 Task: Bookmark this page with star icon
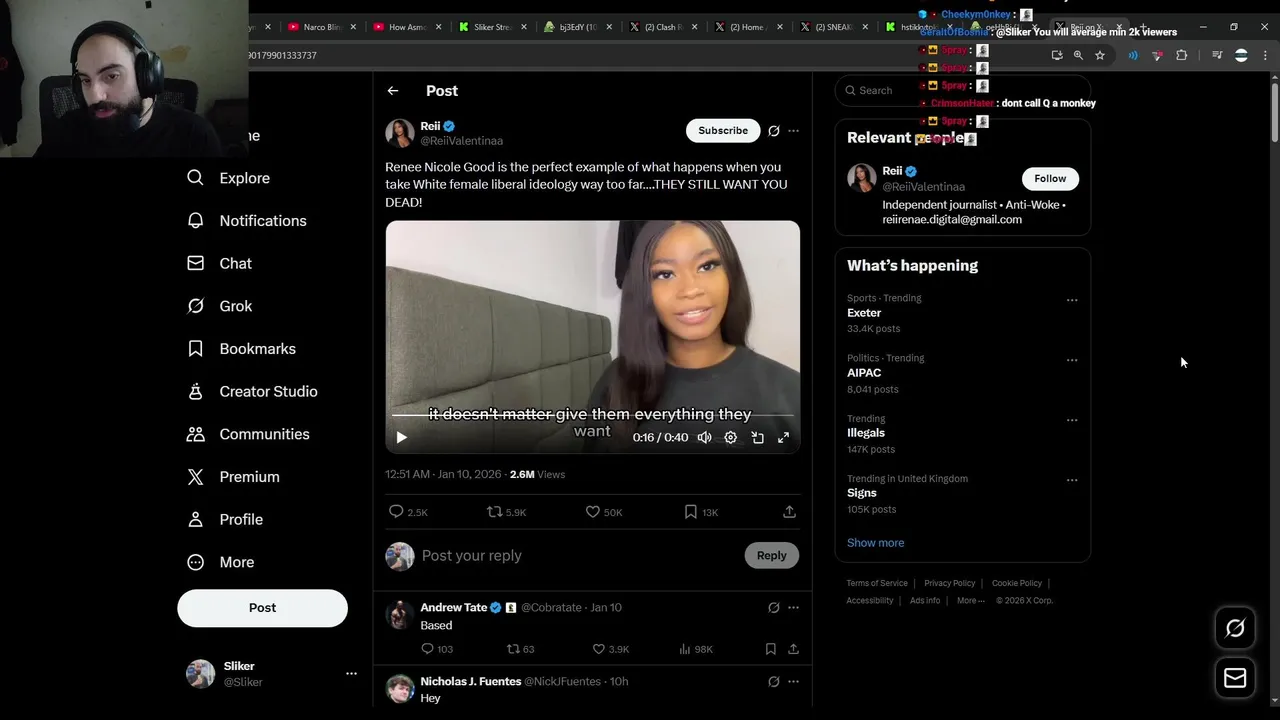click(1100, 55)
